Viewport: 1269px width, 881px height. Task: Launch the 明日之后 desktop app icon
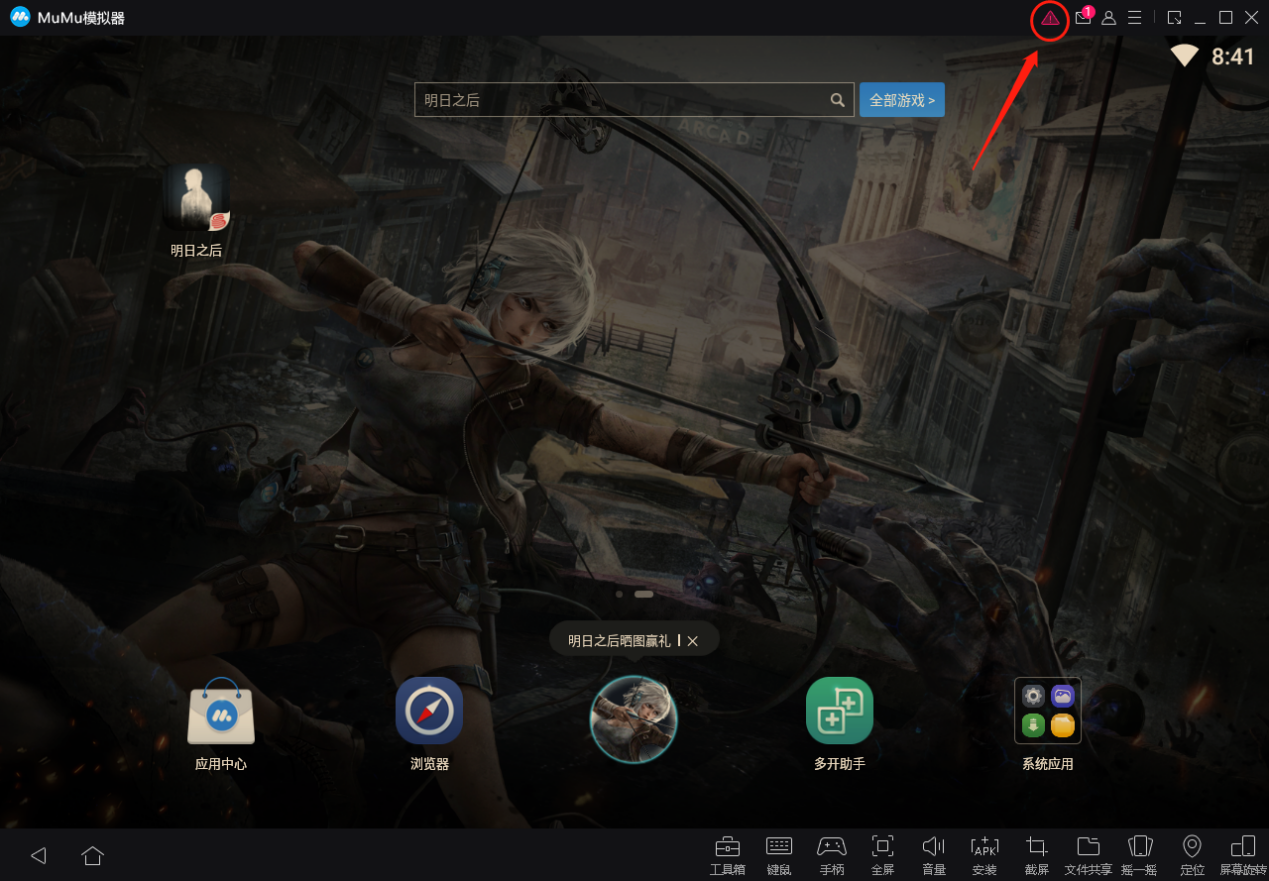pos(197,198)
